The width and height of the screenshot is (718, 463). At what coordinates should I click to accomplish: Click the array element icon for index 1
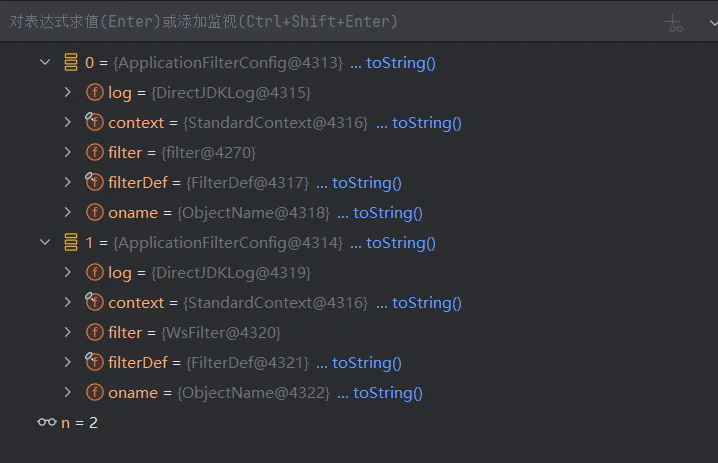pos(71,242)
